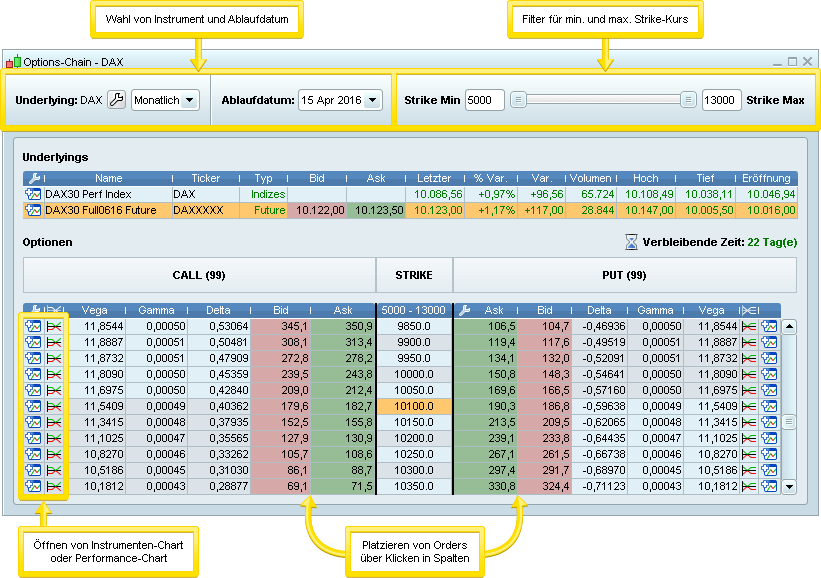
Task: Click the Strike Max input field
Action: point(721,100)
